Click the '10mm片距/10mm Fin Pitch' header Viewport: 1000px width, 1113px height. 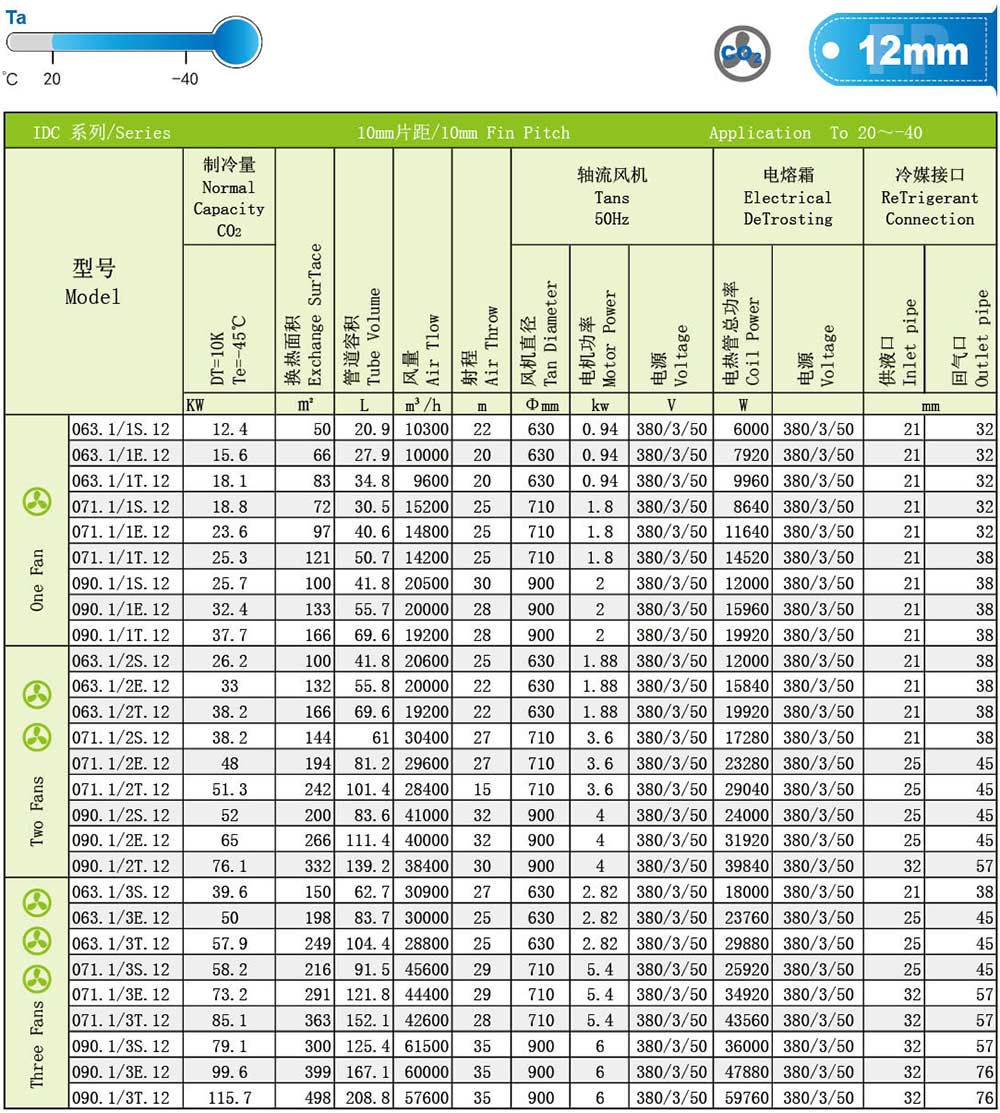[463, 133]
